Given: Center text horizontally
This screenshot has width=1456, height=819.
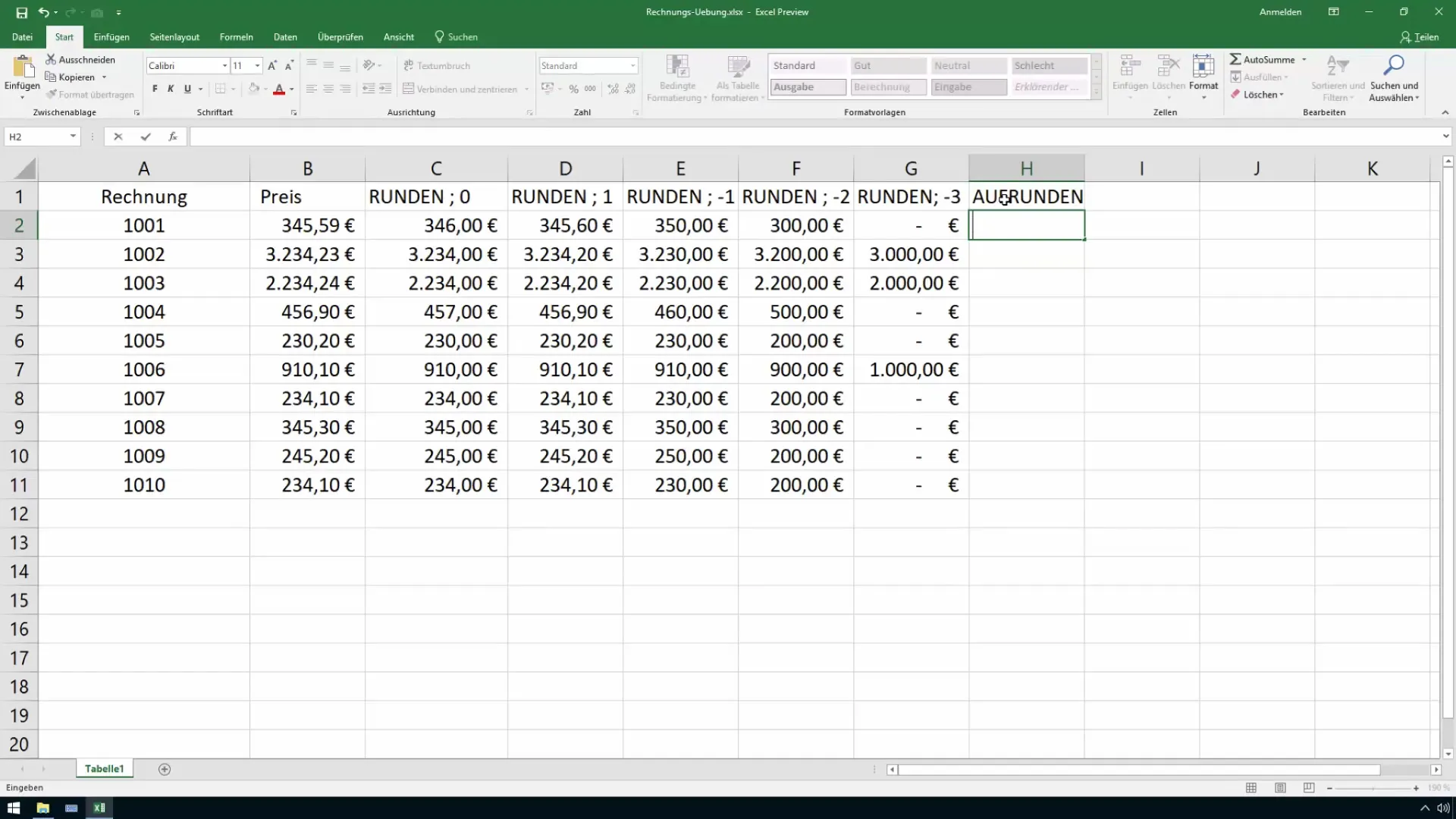Looking at the screenshot, I should [328, 89].
